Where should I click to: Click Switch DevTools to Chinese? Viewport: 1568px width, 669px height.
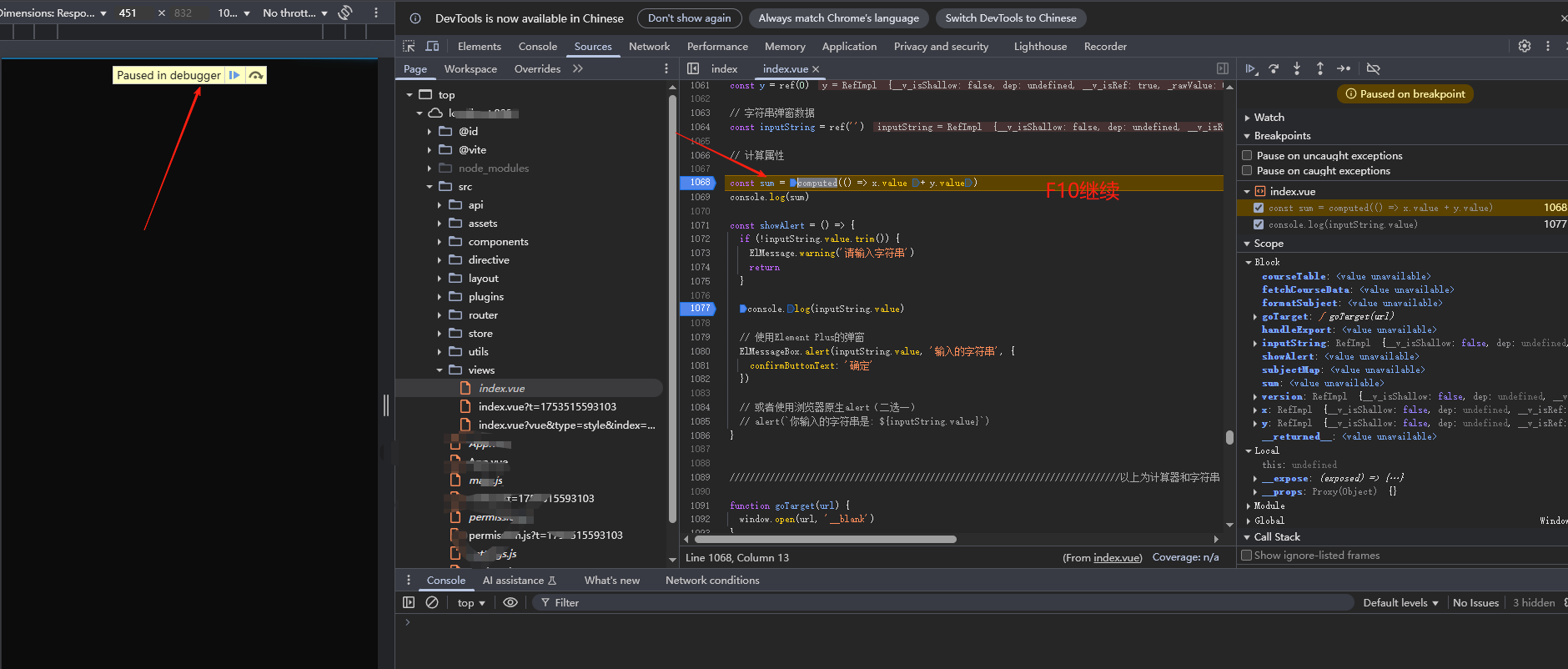[1011, 18]
